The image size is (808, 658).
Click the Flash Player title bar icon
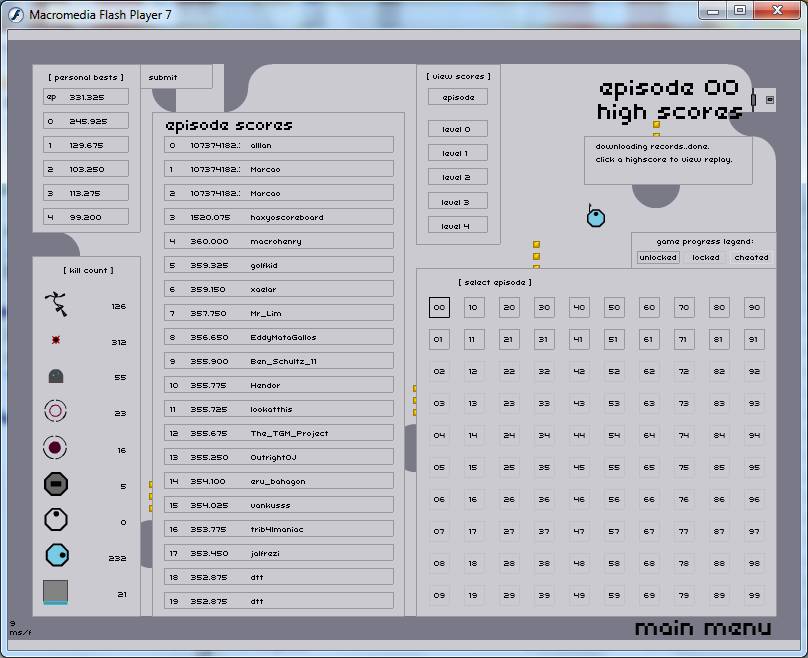point(16,12)
